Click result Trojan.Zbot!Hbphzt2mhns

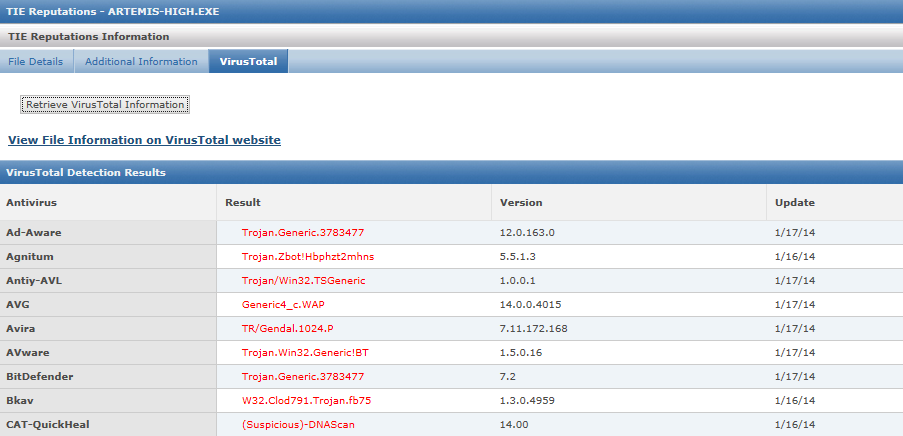coord(308,256)
